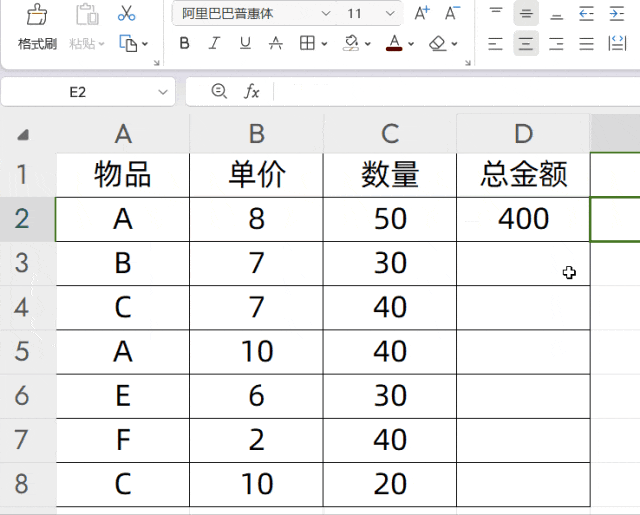
Task: Apply Strikethrough formatting
Action: tap(276, 44)
